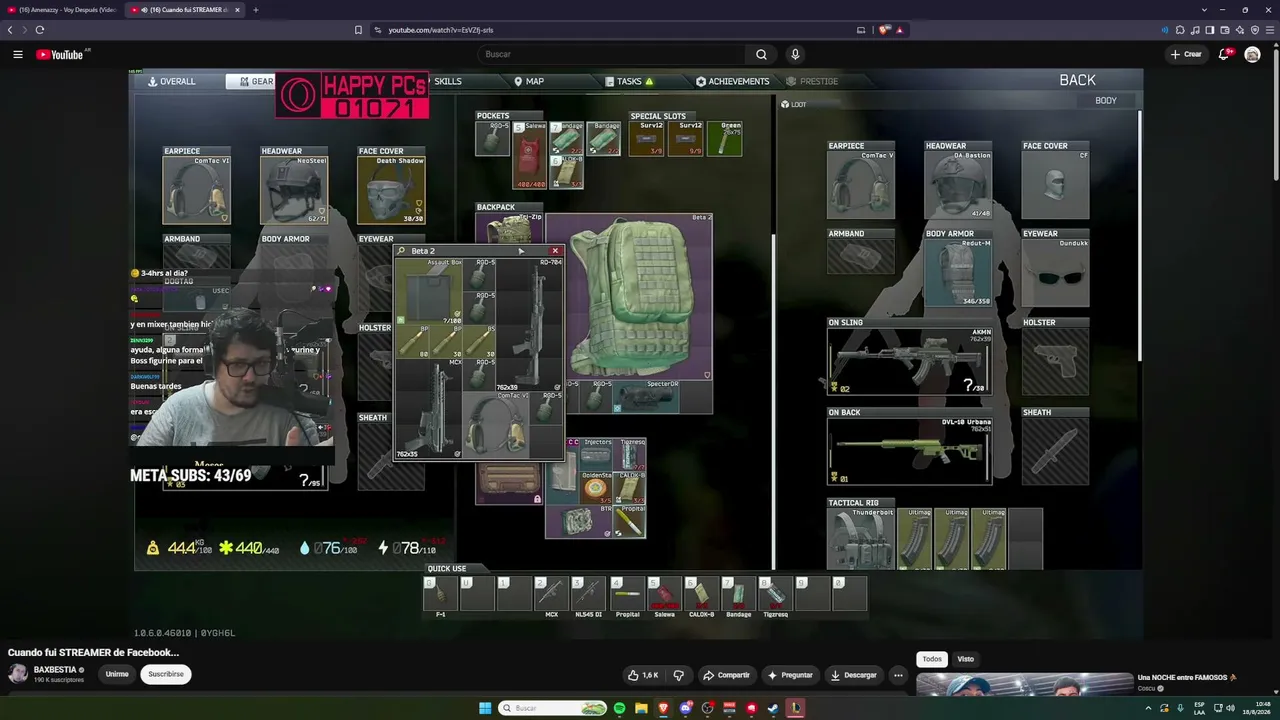
Task: Open the Windows Start menu
Action: 485,708
